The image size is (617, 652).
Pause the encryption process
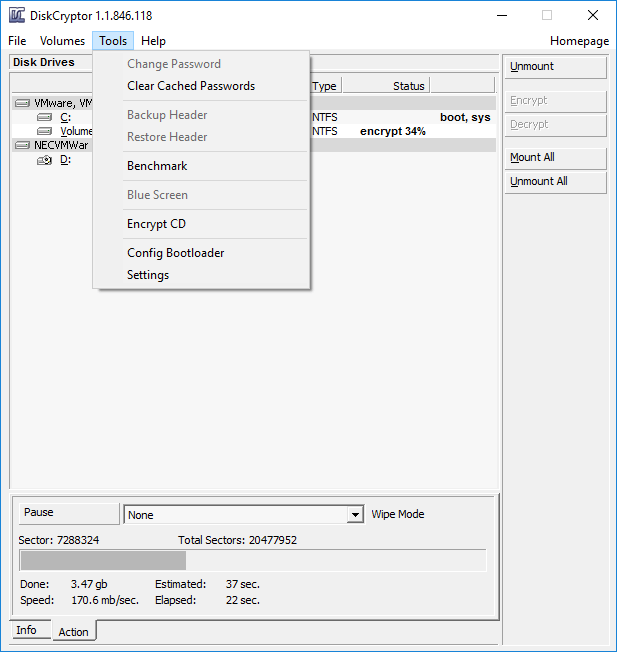[x=69, y=513]
